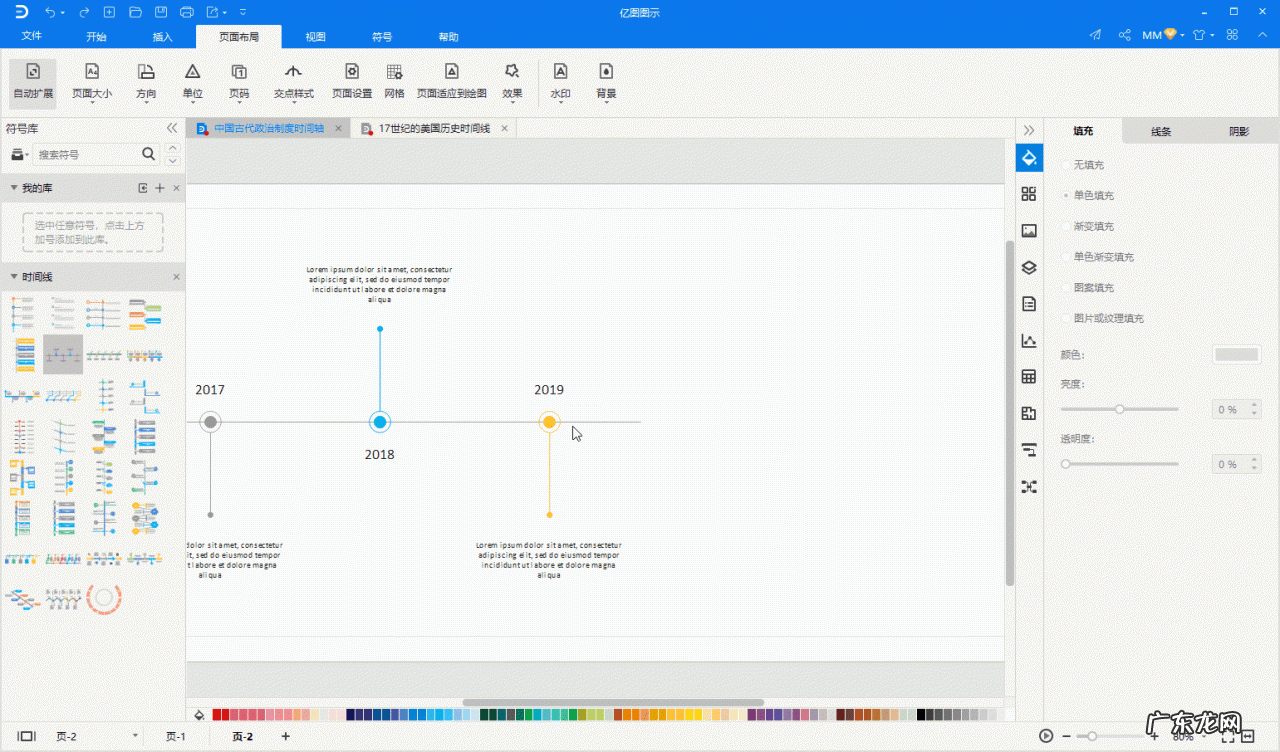Click the 自动扩展 auto-expand icon
Screen dimensions: 1280x752
click(x=33, y=73)
